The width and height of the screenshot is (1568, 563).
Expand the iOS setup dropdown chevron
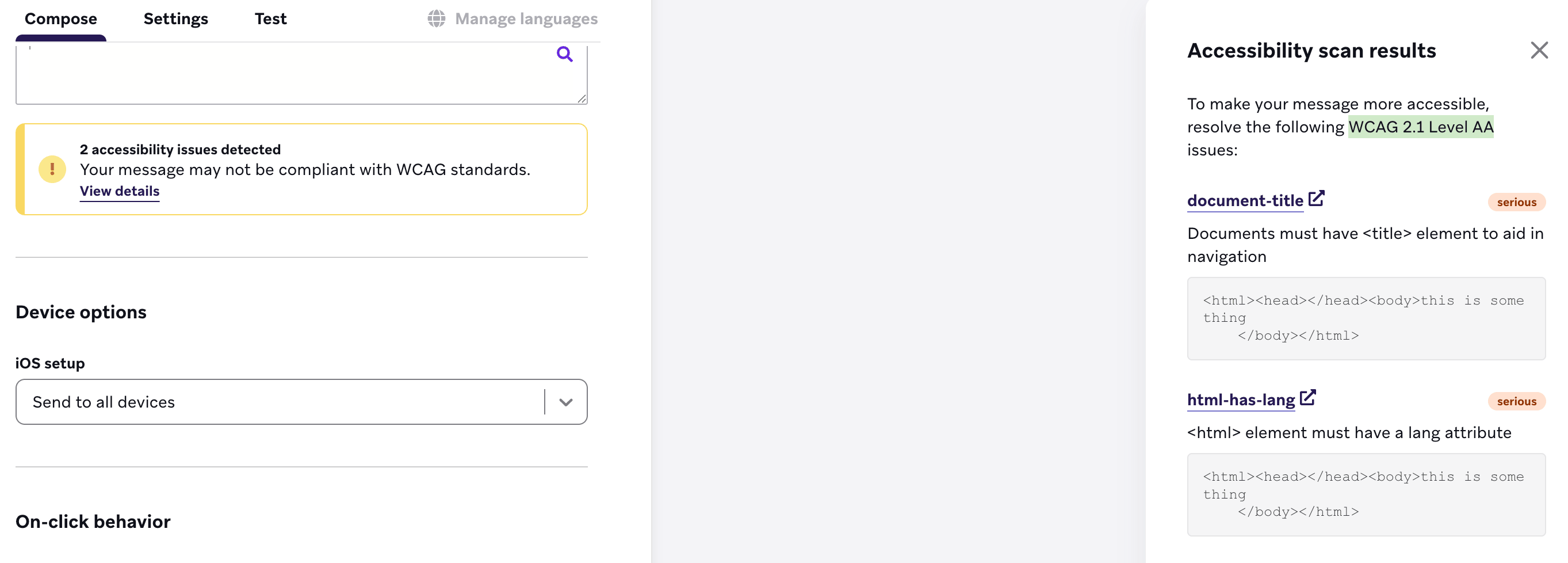pyautogui.click(x=565, y=402)
